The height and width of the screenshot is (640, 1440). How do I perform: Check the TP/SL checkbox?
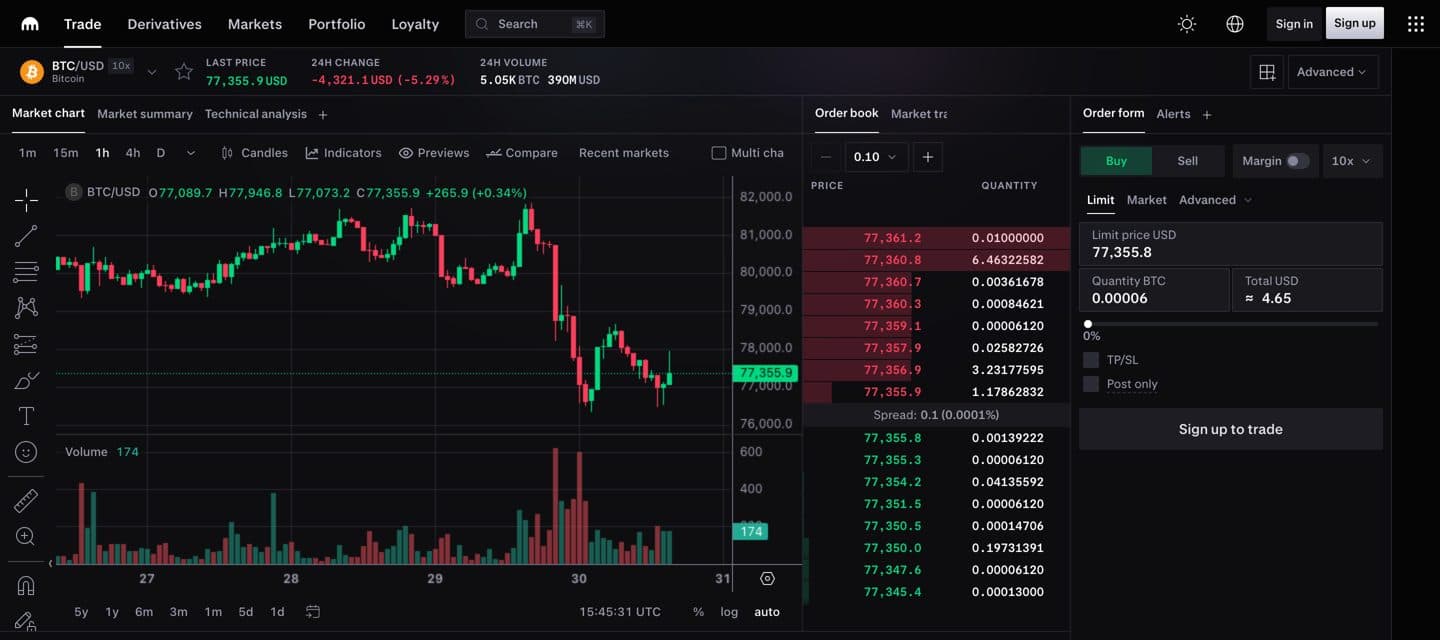click(1091, 360)
